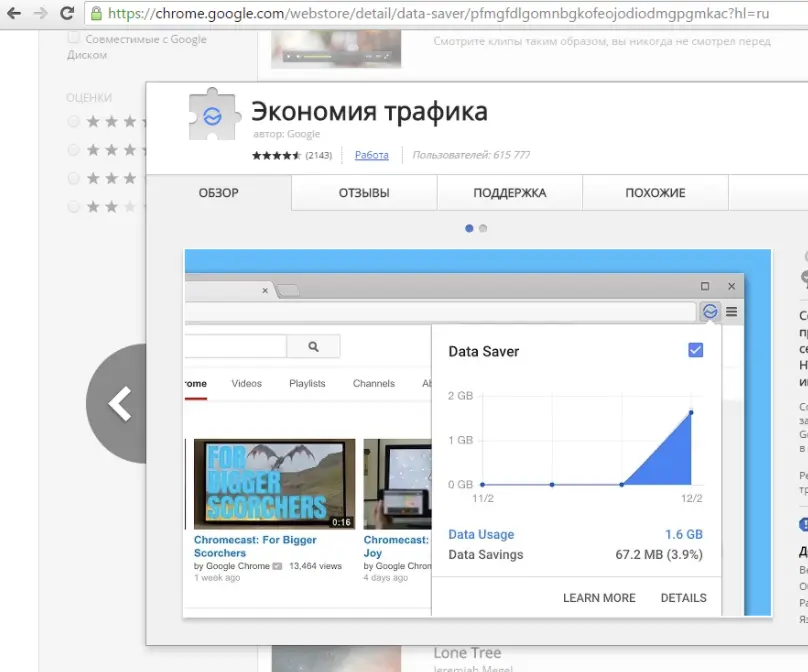Uncheck the Data Saver checkbox in the popup
This screenshot has width=808, height=672.
pyautogui.click(x=697, y=349)
